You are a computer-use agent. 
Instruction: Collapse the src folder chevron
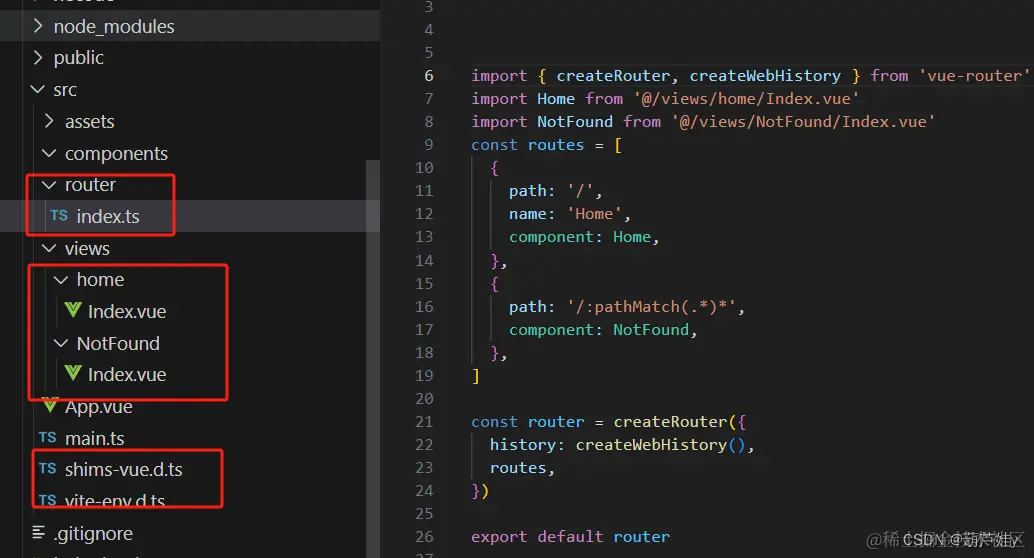point(38,89)
